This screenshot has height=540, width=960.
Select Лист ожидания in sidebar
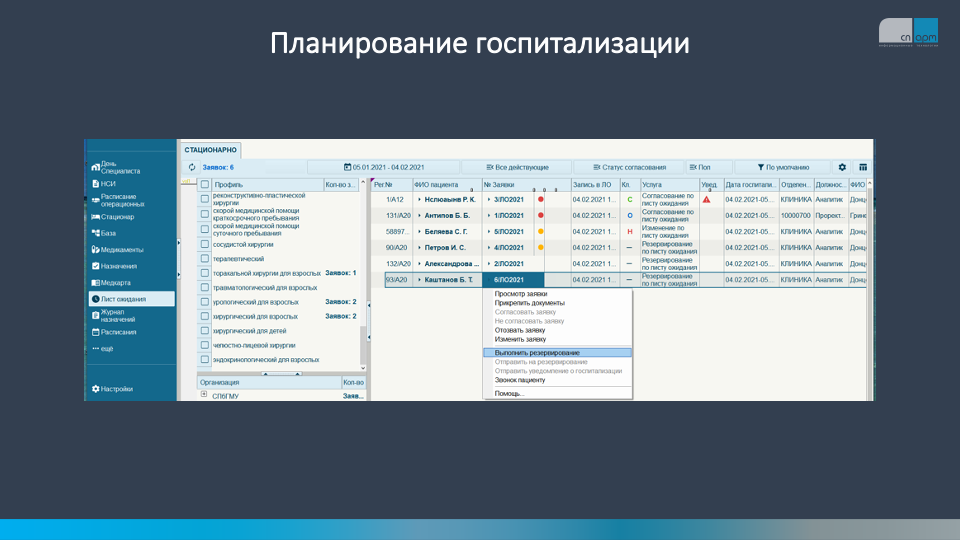click(x=131, y=299)
